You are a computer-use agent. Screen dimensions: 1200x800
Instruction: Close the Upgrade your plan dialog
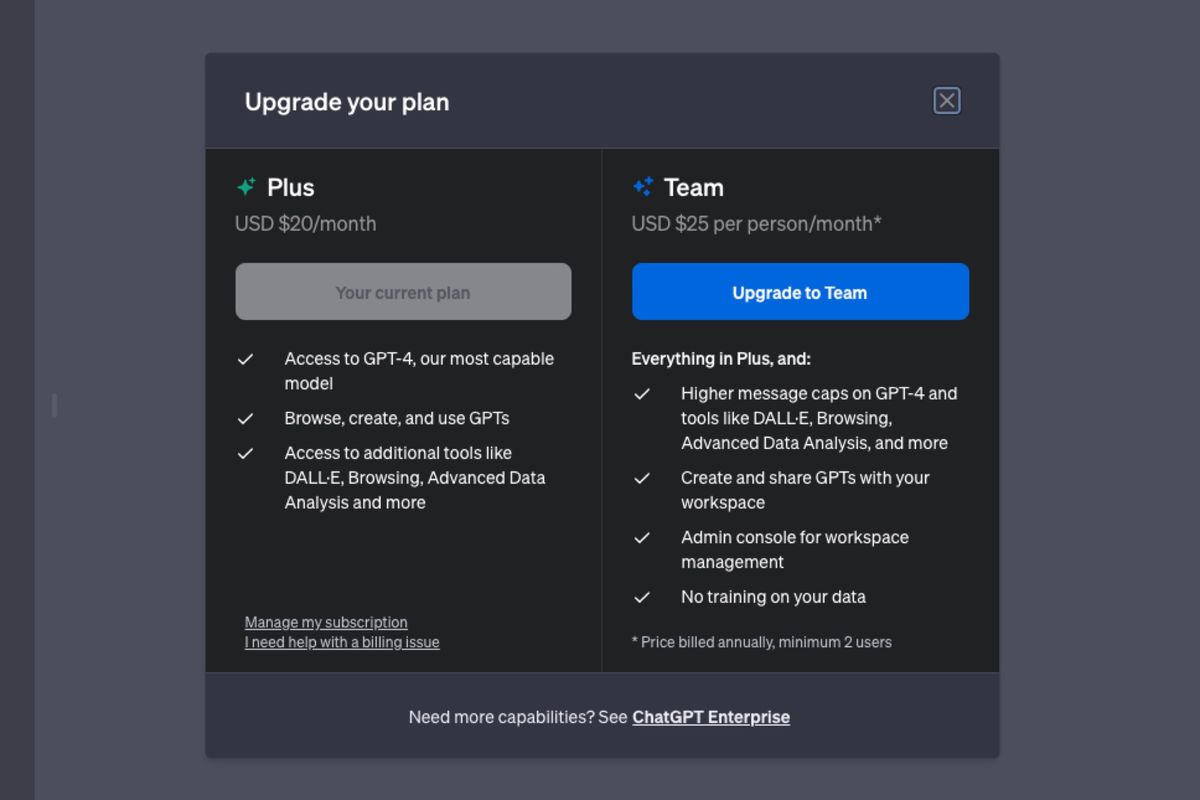coord(946,101)
